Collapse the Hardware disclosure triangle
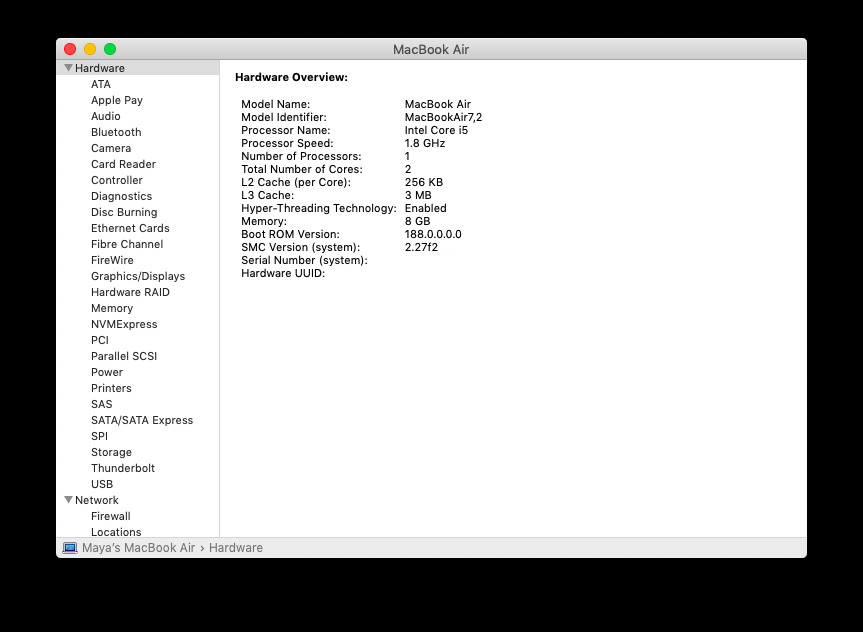This screenshot has width=863, height=632. tap(68, 68)
